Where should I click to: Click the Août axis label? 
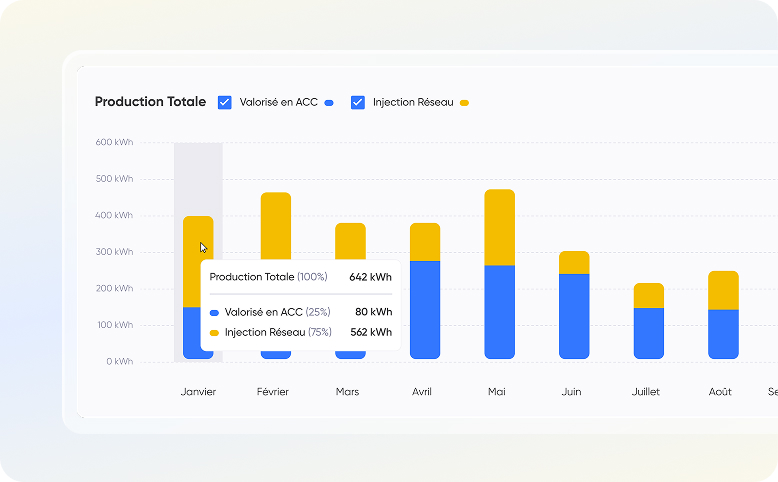[720, 392]
